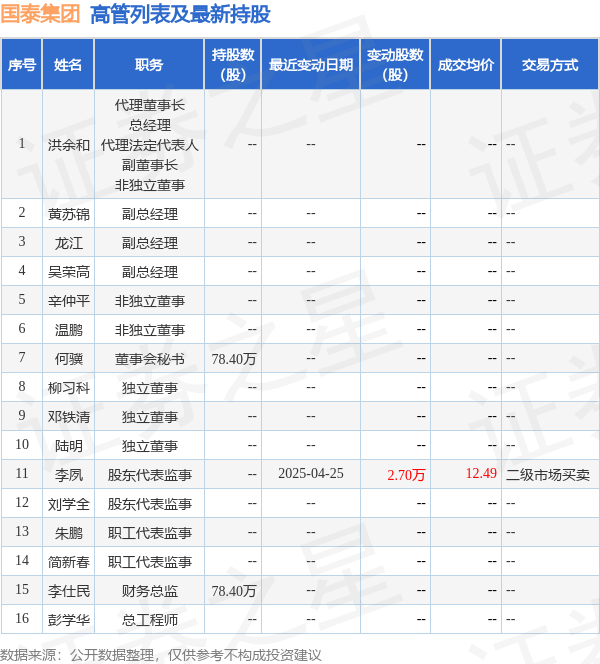Click the name 黄苏锦

[69, 214]
